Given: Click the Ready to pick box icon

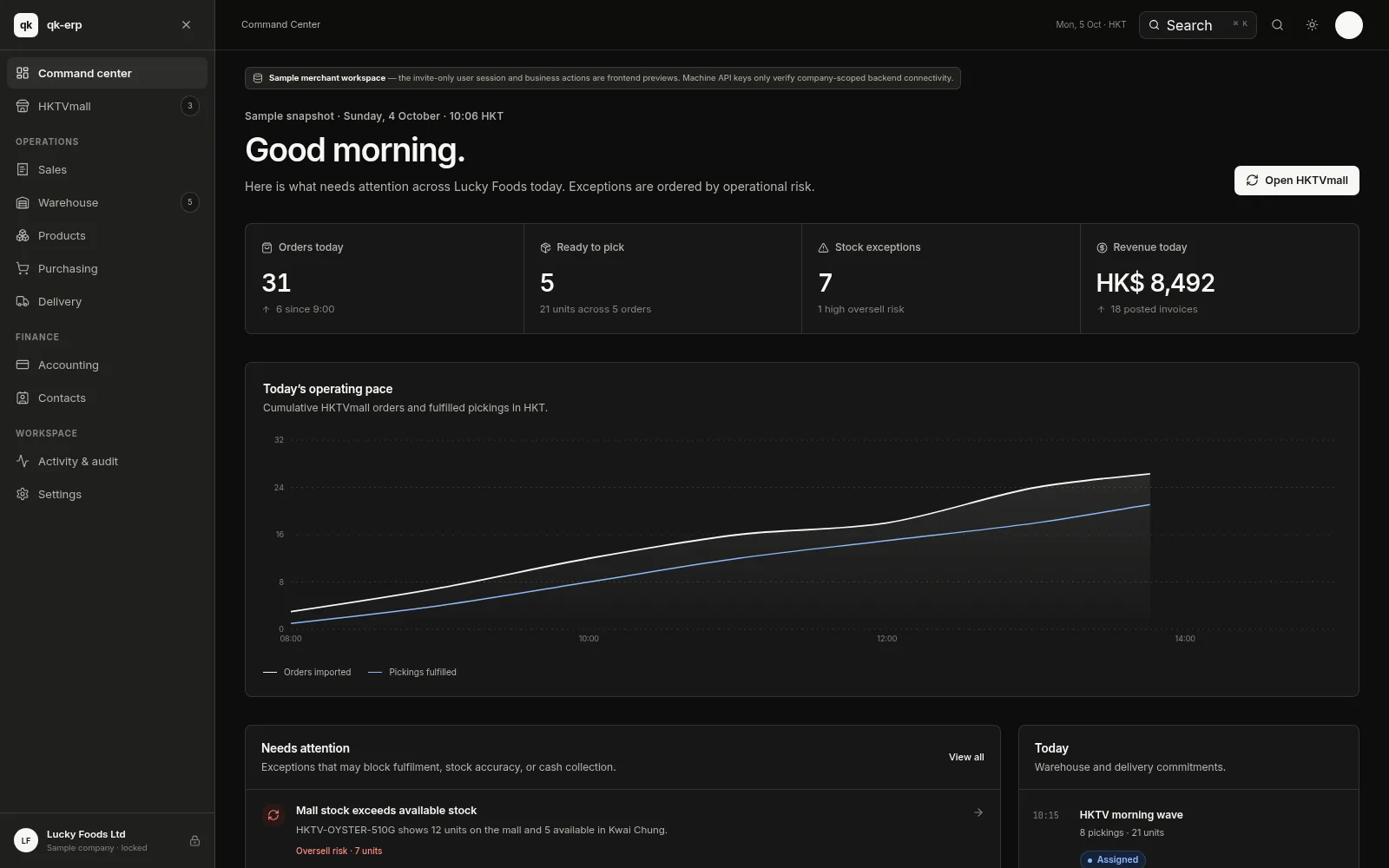Looking at the screenshot, I should [545, 247].
